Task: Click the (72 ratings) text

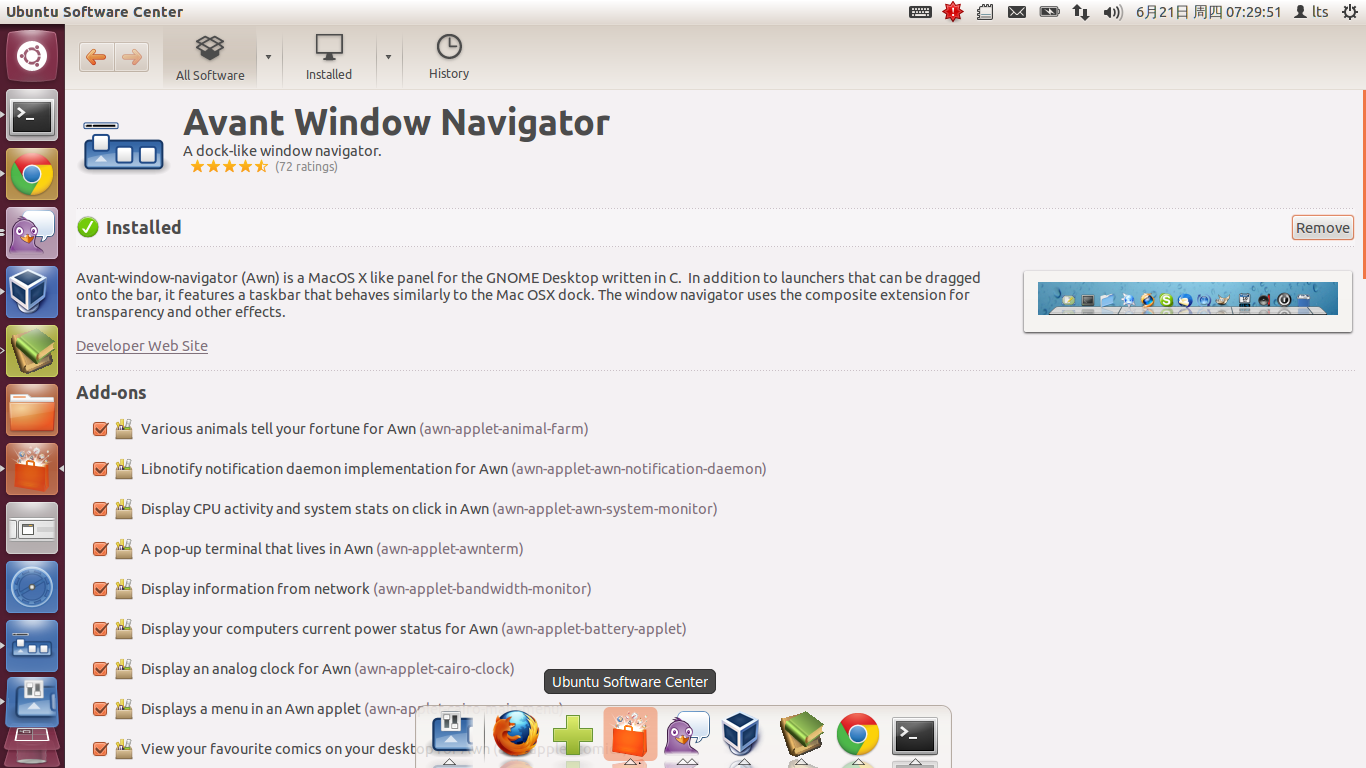Action: point(306,167)
